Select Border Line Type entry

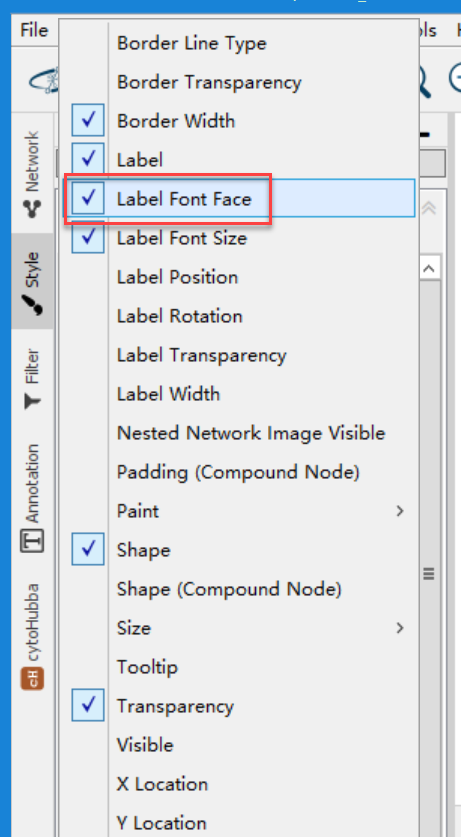(192, 43)
